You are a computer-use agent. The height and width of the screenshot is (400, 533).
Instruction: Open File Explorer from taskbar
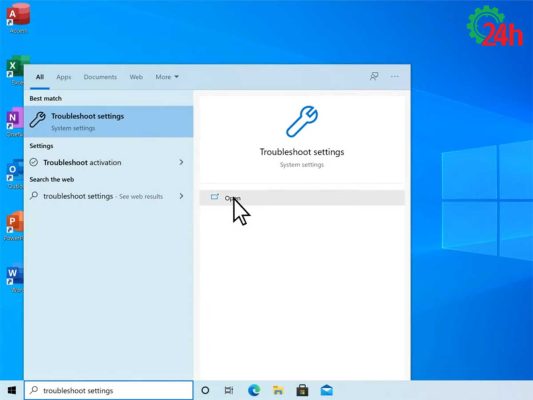[278, 390]
